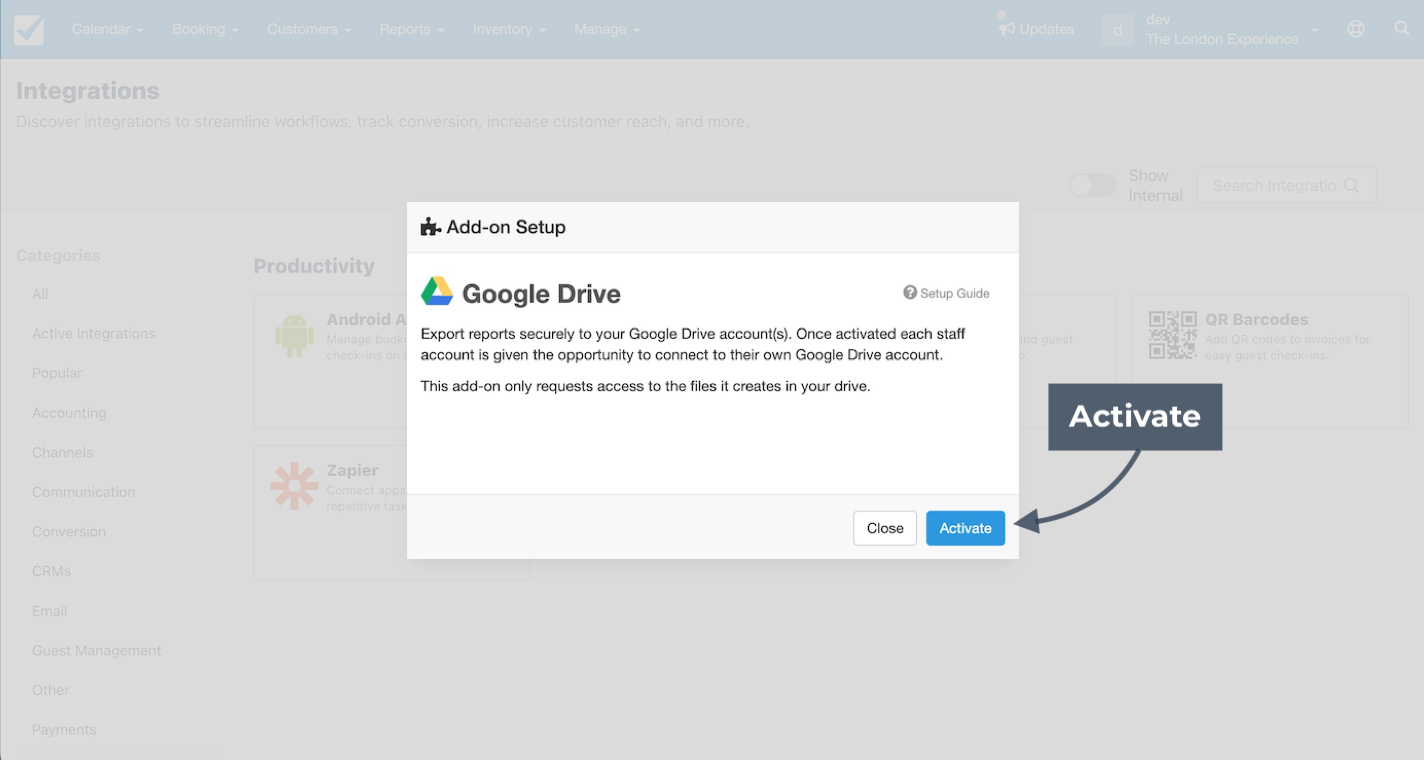
Task: Open the Updates megaphone notifications
Action: [1037, 29]
